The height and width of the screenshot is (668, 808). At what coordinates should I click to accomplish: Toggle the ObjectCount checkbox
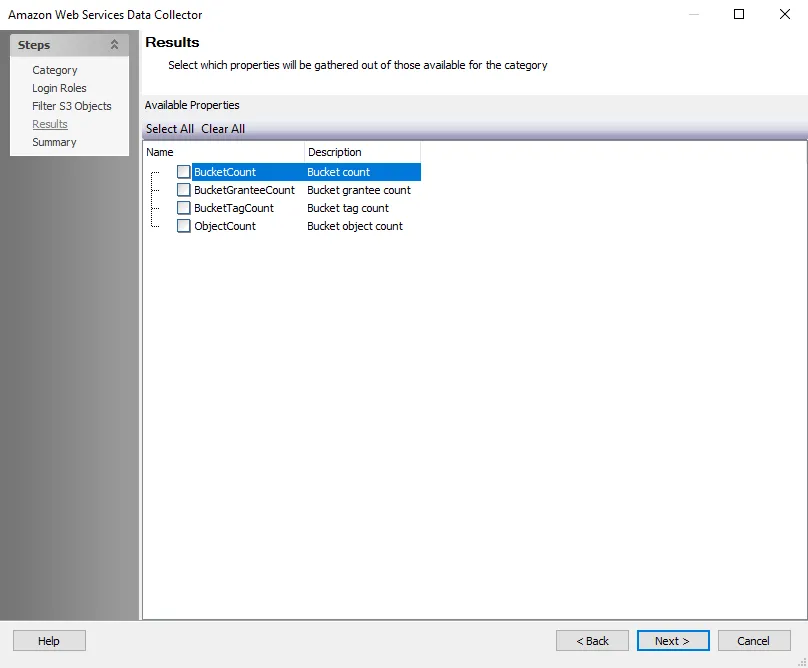tap(183, 226)
